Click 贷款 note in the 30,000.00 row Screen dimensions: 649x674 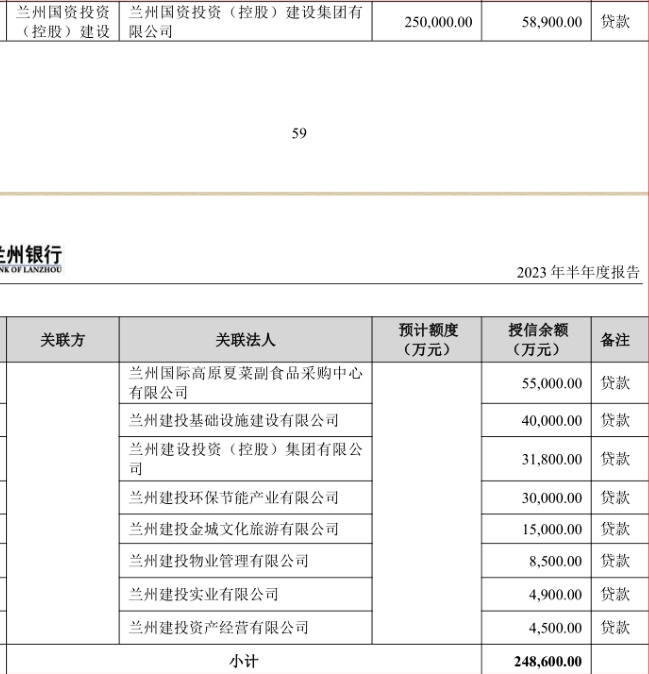(615, 497)
